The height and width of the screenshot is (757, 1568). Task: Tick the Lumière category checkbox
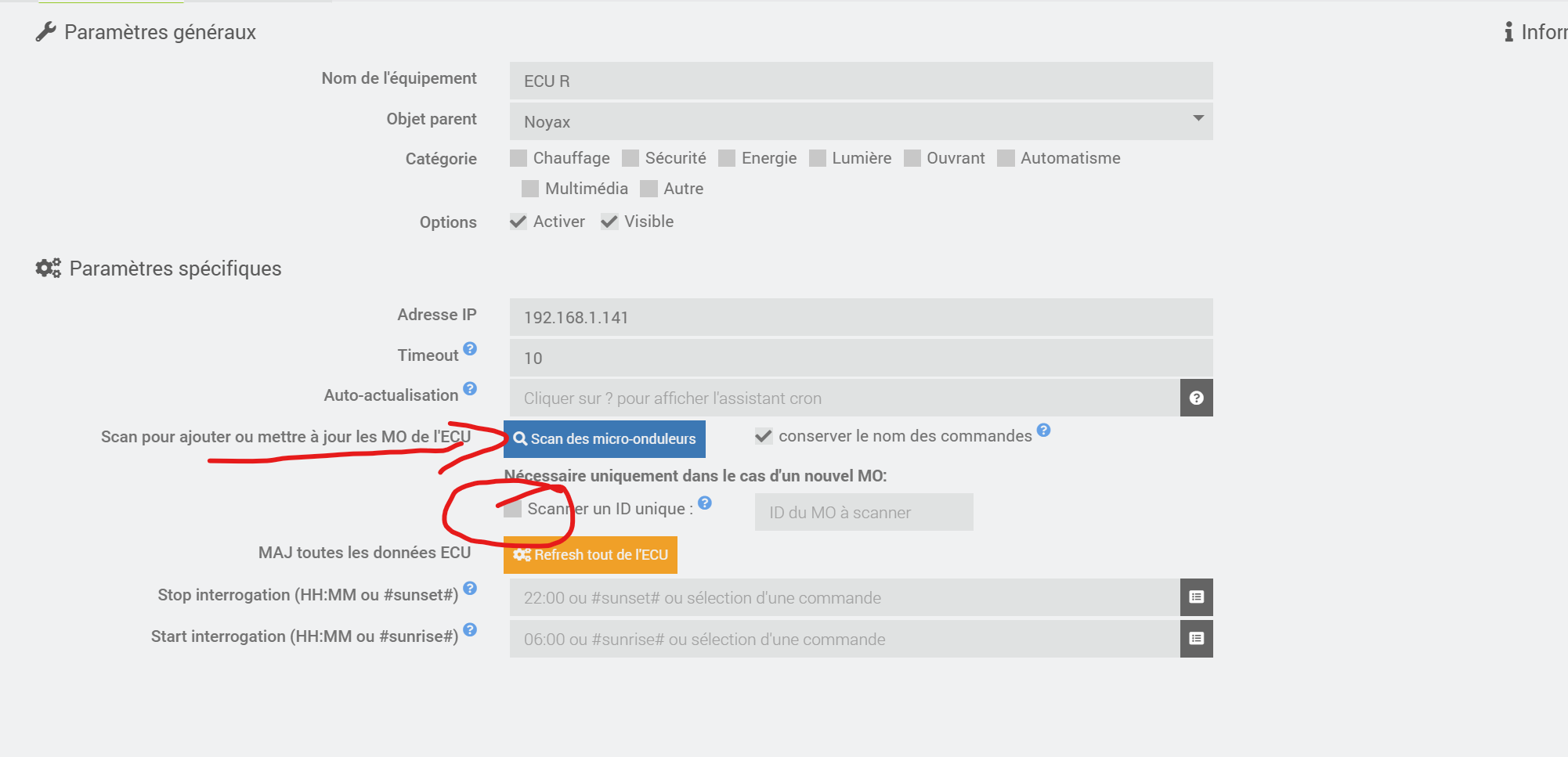click(x=818, y=158)
